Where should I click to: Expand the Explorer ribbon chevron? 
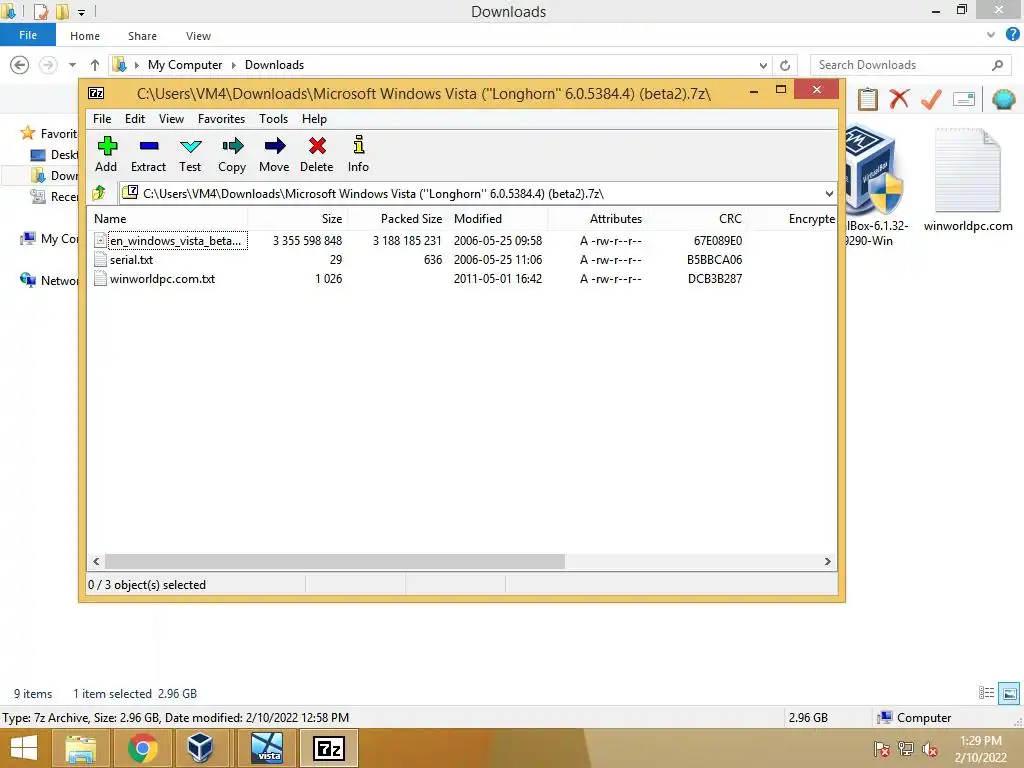(x=991, y=35)
